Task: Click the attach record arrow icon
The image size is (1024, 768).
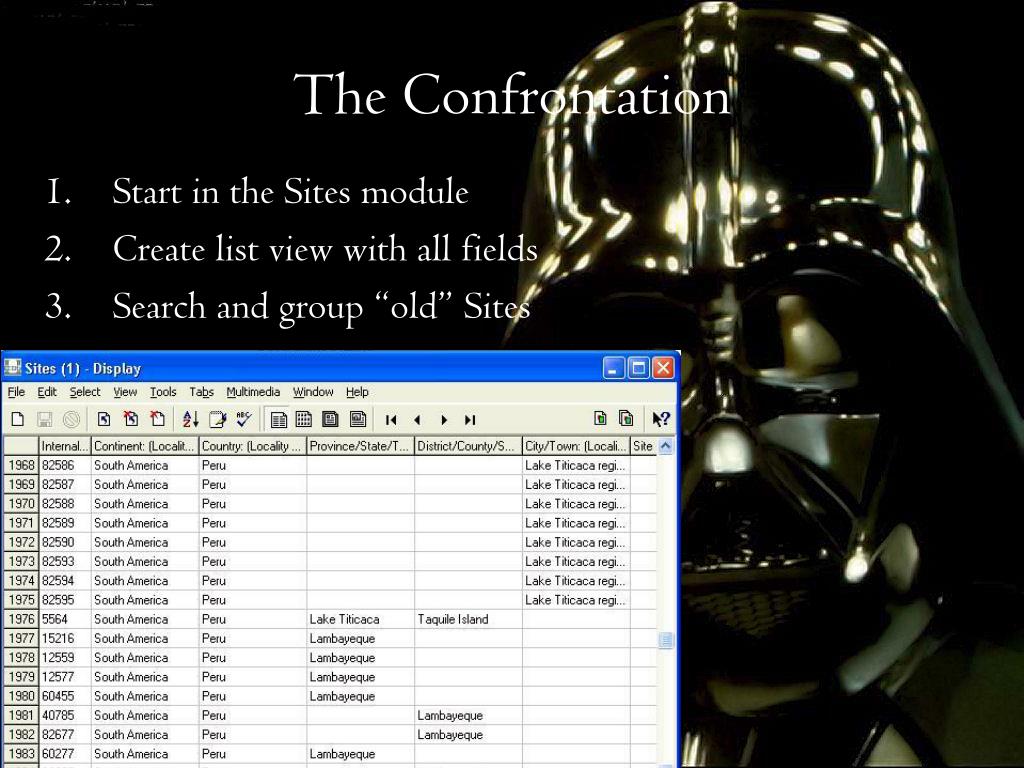Action: pyautogui.click(x=104, y=419)
